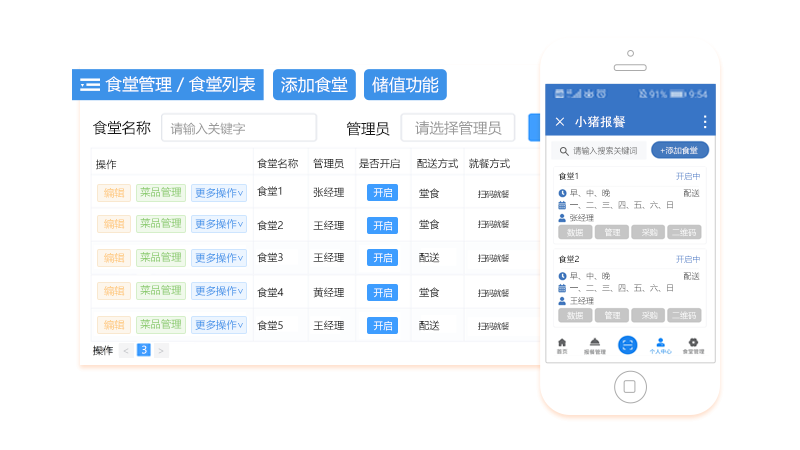Focus the 请输入搜索关键词 search field
The image size is (800, 450).
(599, 151)
